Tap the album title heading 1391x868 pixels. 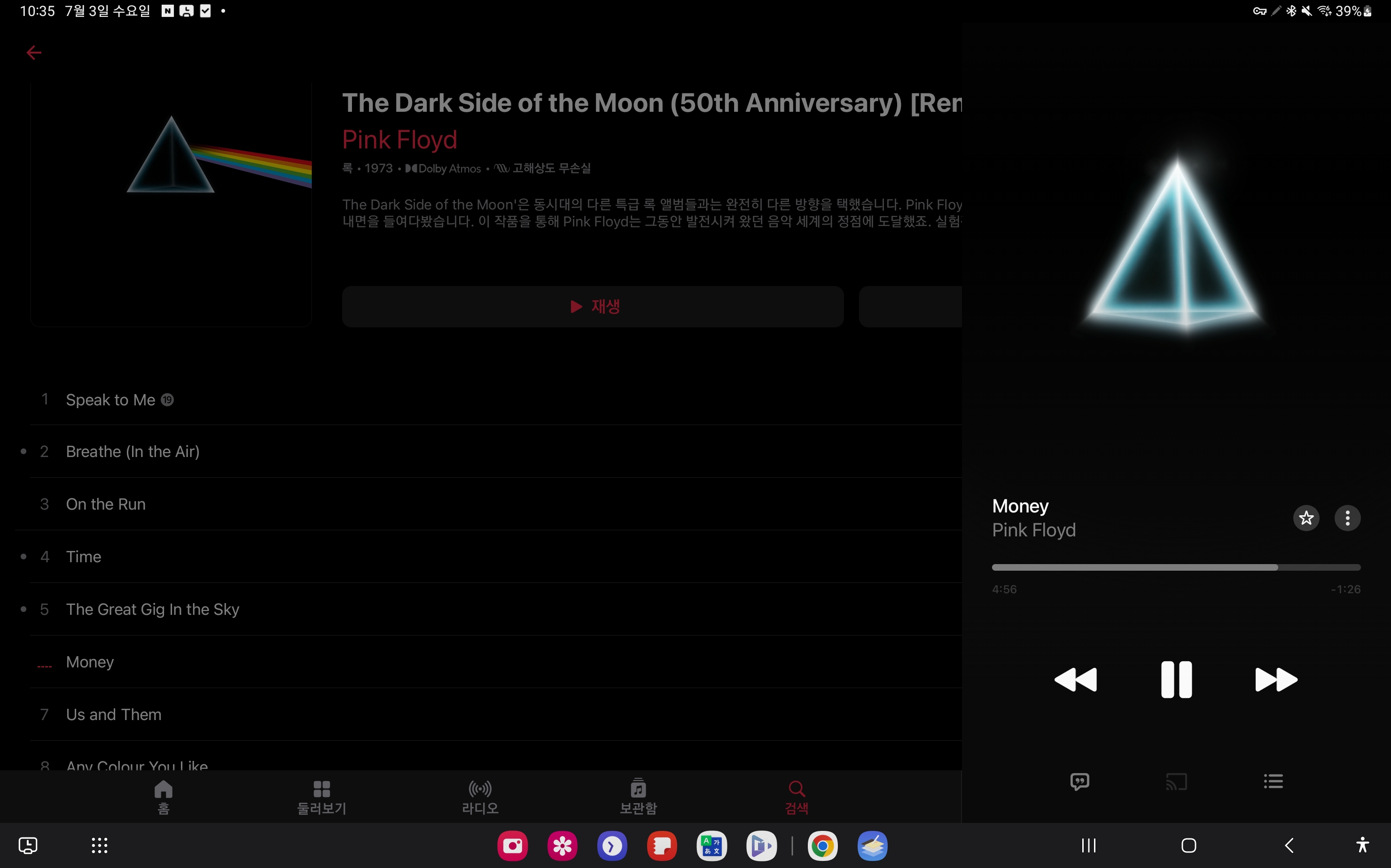pos(652,103)
